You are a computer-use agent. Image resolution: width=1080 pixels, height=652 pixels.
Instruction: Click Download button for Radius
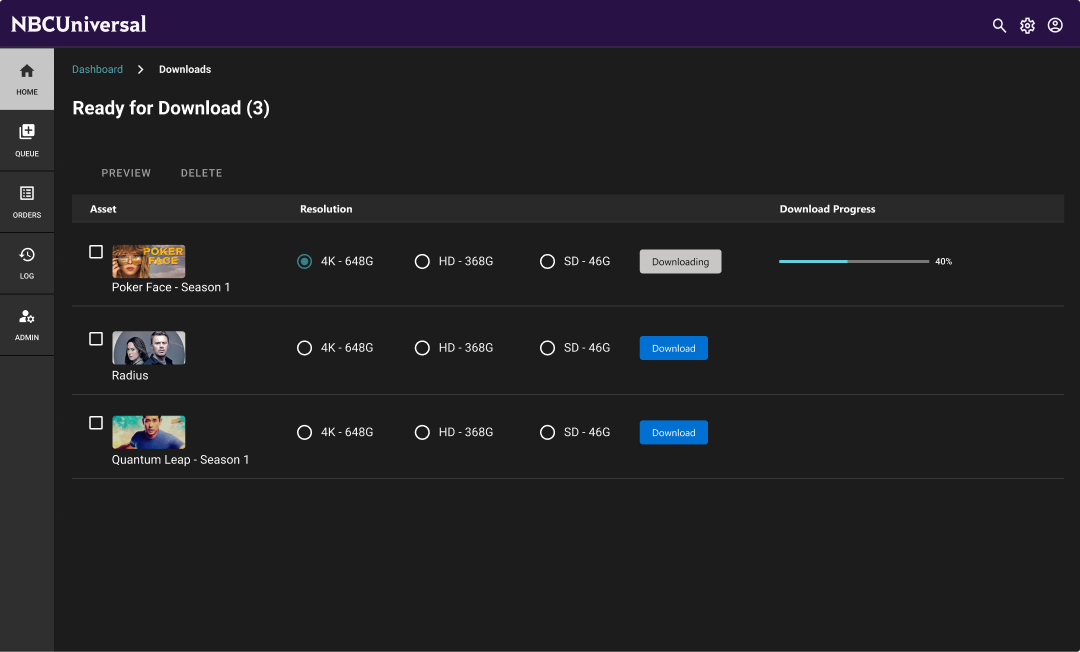[674, 348]
